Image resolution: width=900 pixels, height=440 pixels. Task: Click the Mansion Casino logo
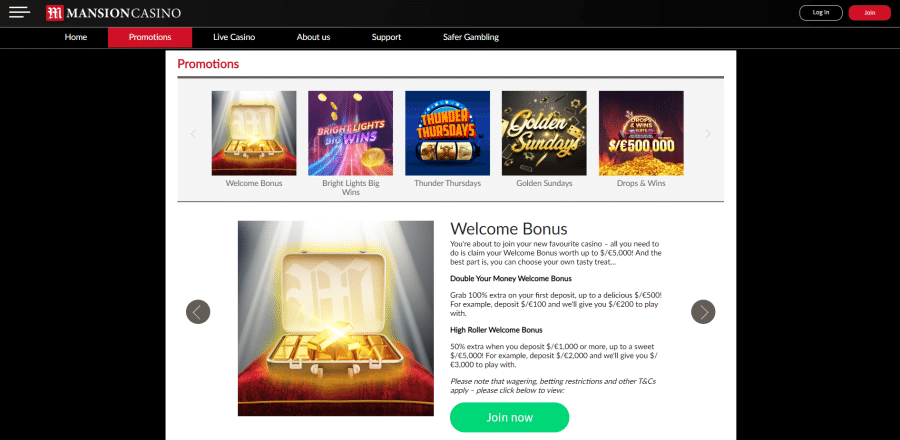(114, 13)
